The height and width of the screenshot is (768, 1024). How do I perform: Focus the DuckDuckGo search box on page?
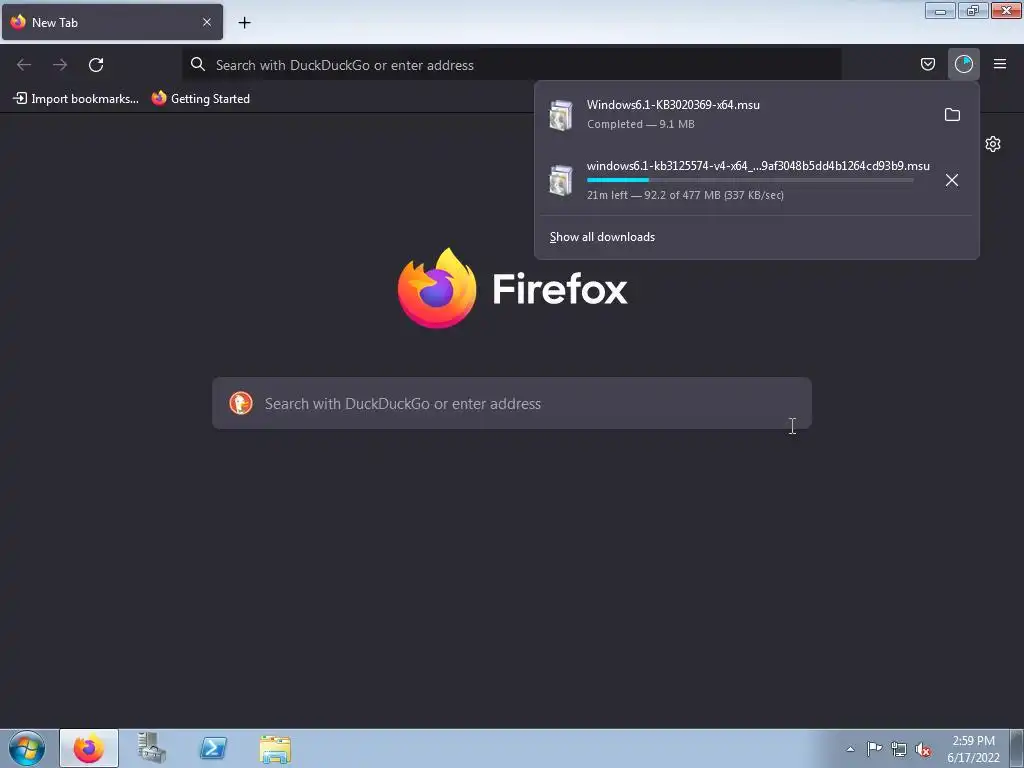click(x=512, y=403)
